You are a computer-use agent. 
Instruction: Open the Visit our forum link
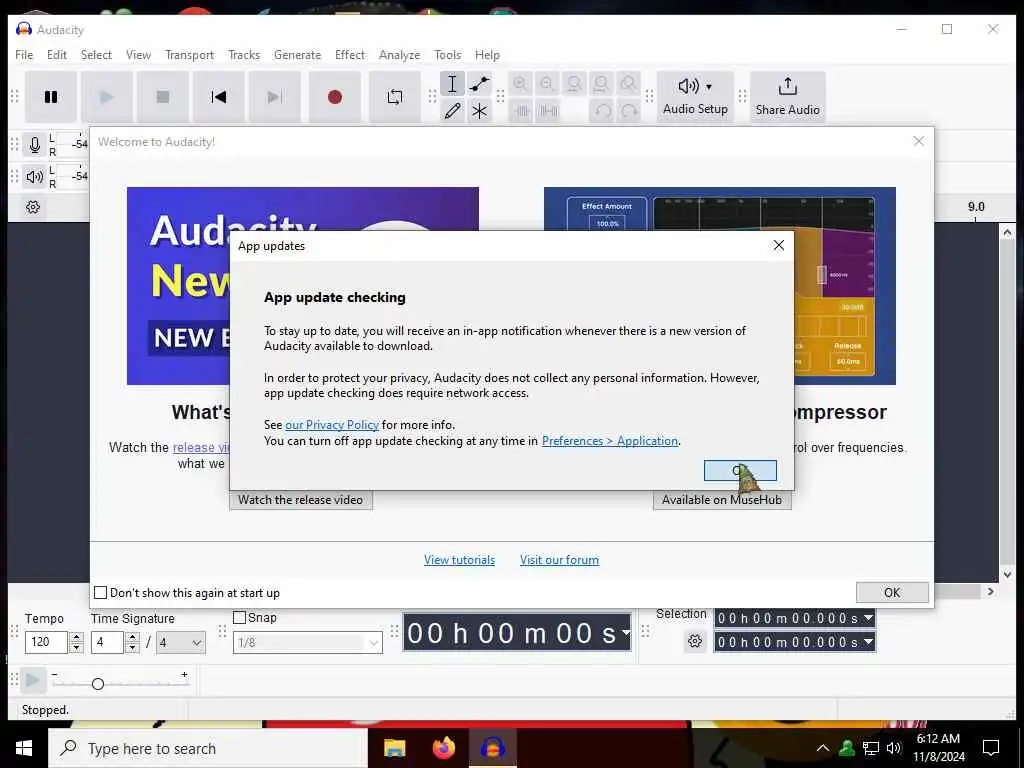559,560
